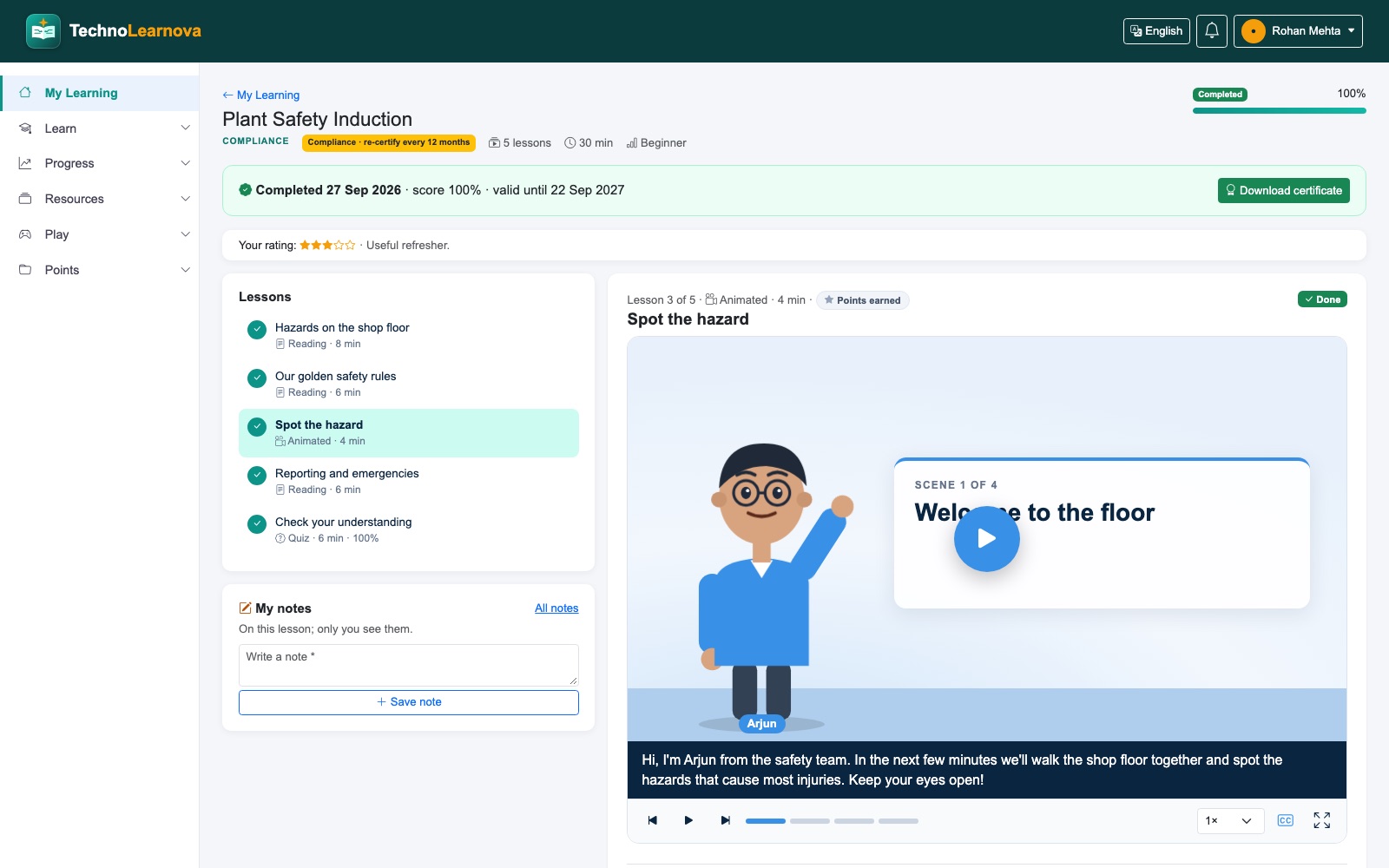Click the Resources stack icon
Viewport: 1389px width, 868px height.
point(25,199)
